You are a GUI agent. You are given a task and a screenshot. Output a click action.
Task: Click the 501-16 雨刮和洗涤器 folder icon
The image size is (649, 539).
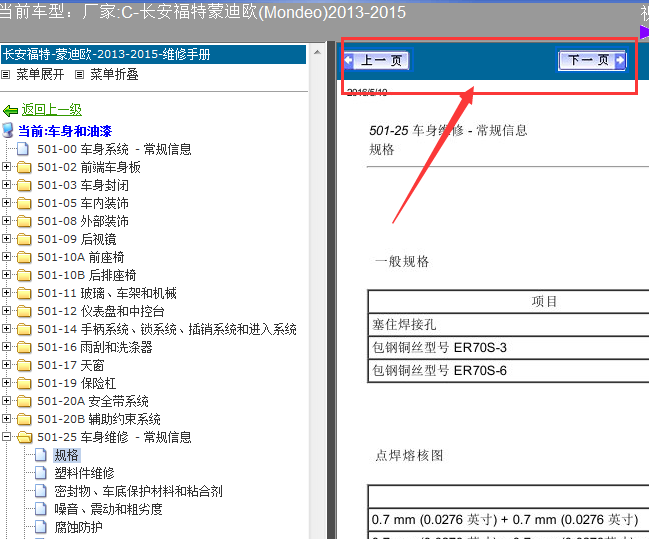pyautogui.click(x=24, y=347)
